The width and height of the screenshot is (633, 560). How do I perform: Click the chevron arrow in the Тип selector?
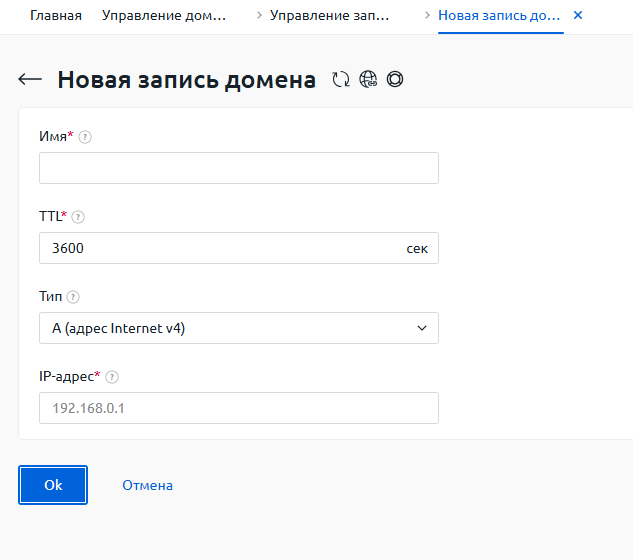pyautogui.click(x=421, y=328)
